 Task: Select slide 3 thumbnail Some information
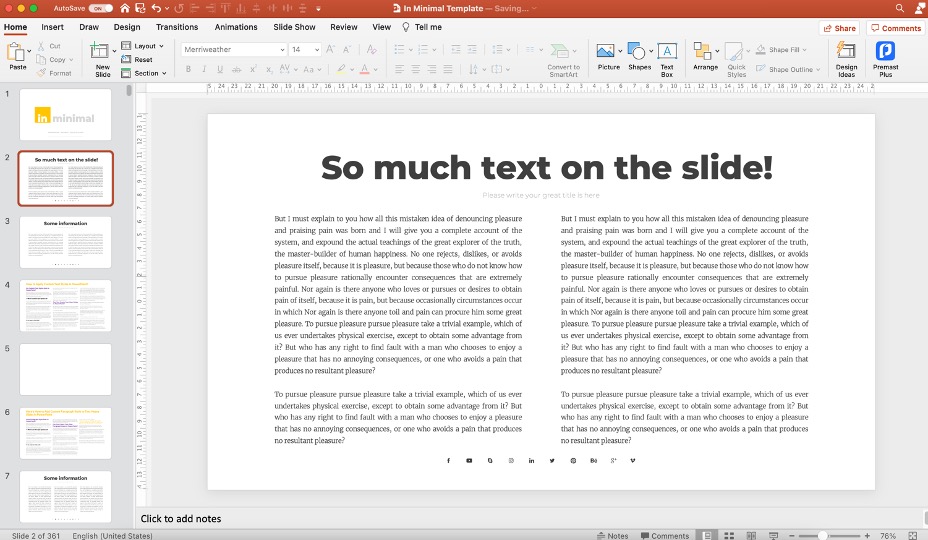(x=65, y=242)
